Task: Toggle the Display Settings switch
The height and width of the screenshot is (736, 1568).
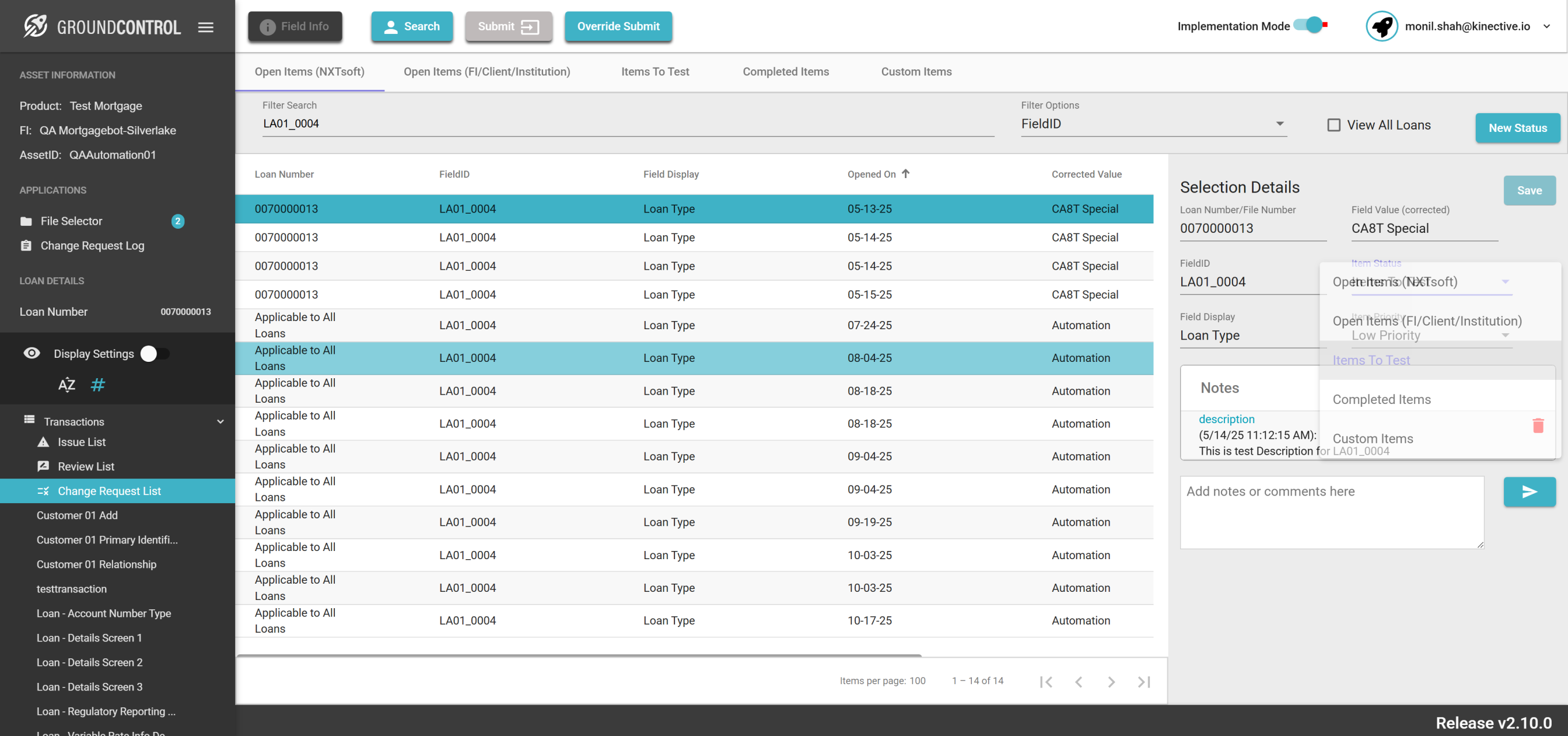Action: [155, 353]
